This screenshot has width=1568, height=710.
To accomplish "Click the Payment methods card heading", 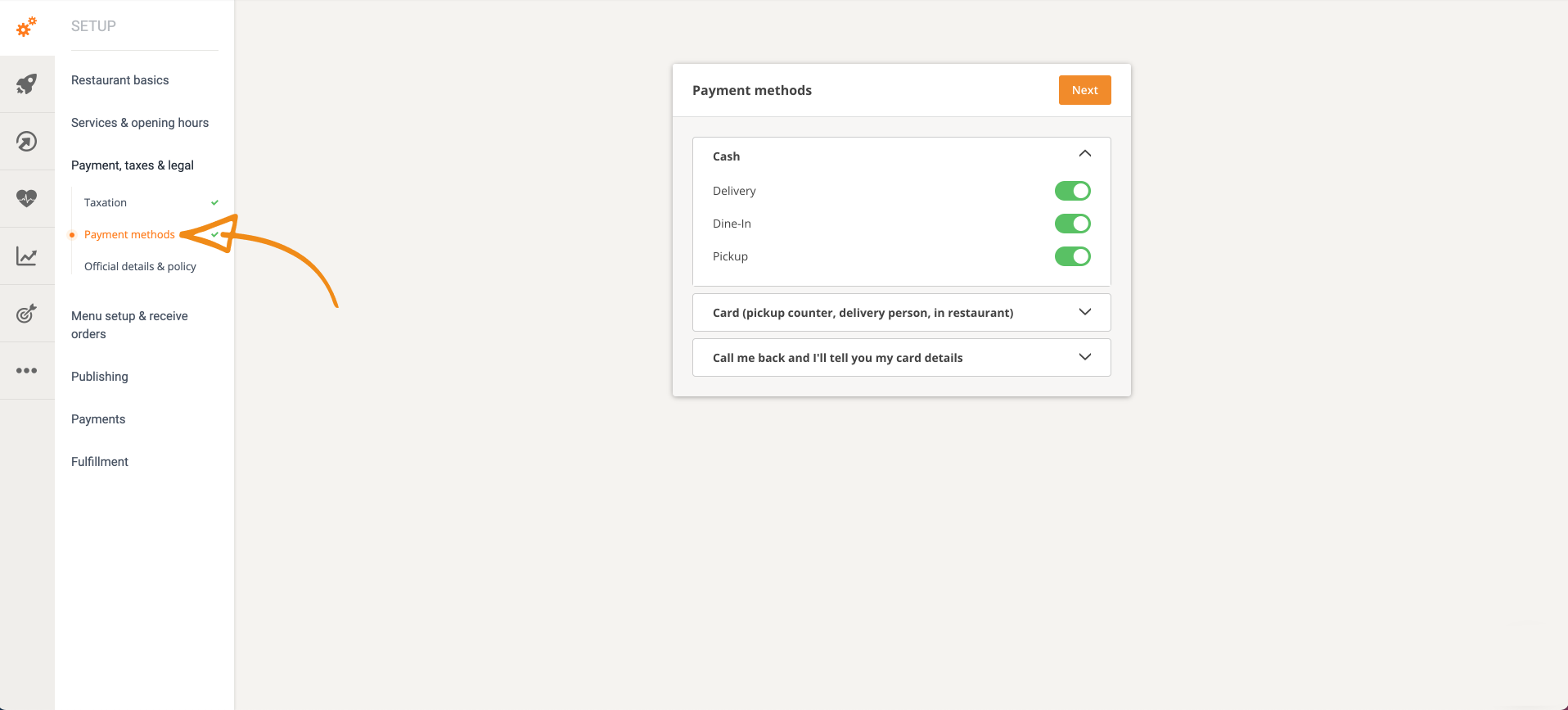I will (752, 90).
